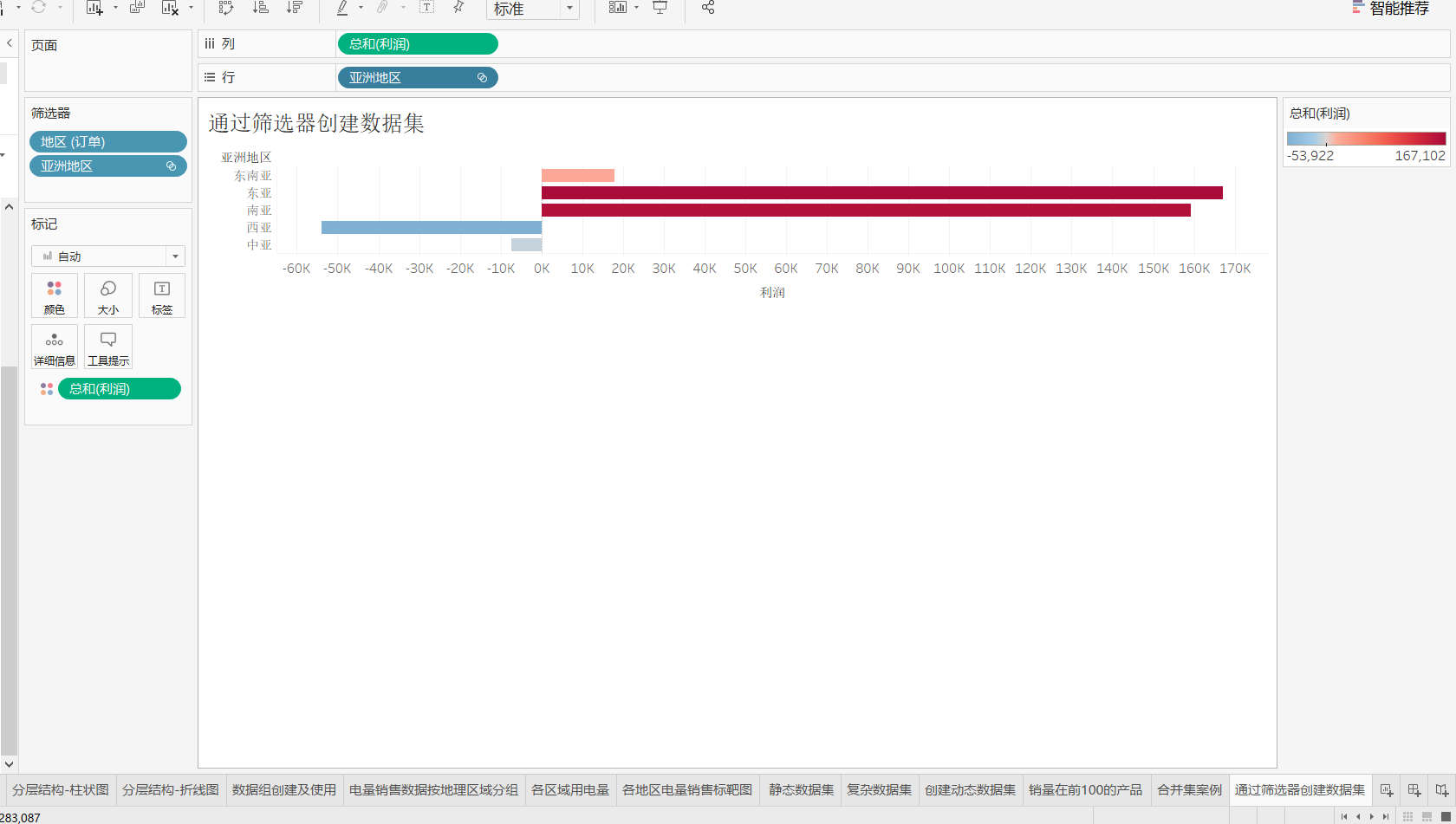Switch to 复杂数据集 sheet tab
The height and width of the screenshot is (824, 1456).
point(880,790)
